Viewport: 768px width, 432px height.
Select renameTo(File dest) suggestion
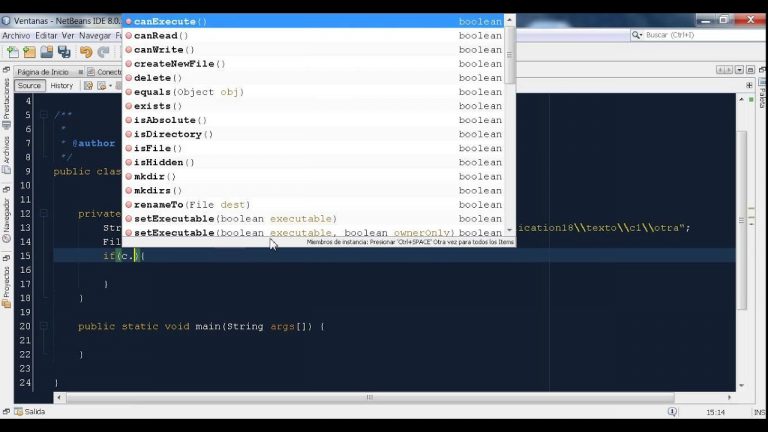[313, 205]
